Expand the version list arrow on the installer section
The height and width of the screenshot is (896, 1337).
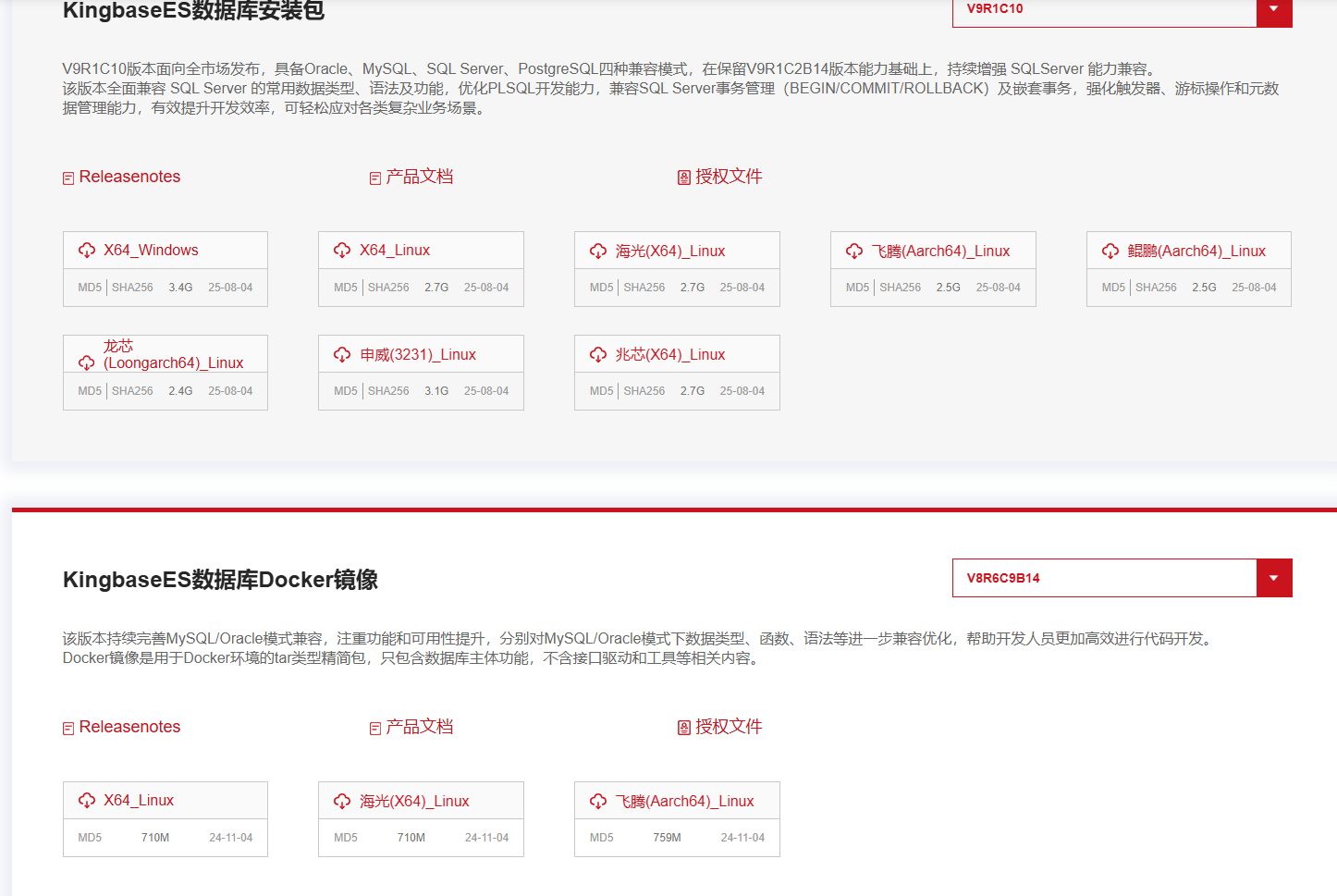1274,13
